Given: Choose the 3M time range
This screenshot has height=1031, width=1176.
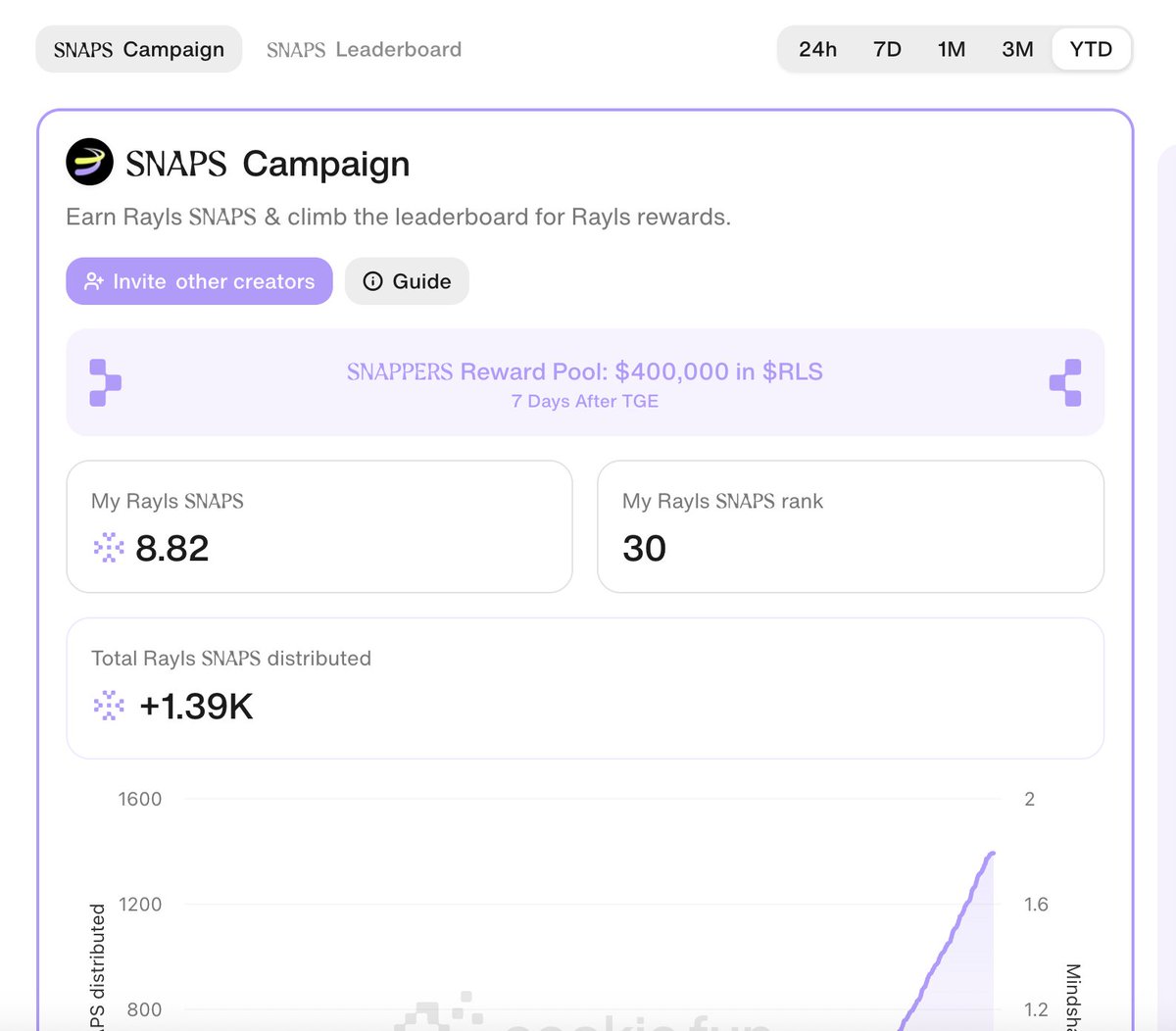Looking at the screenshot, I should point(1017,49).
